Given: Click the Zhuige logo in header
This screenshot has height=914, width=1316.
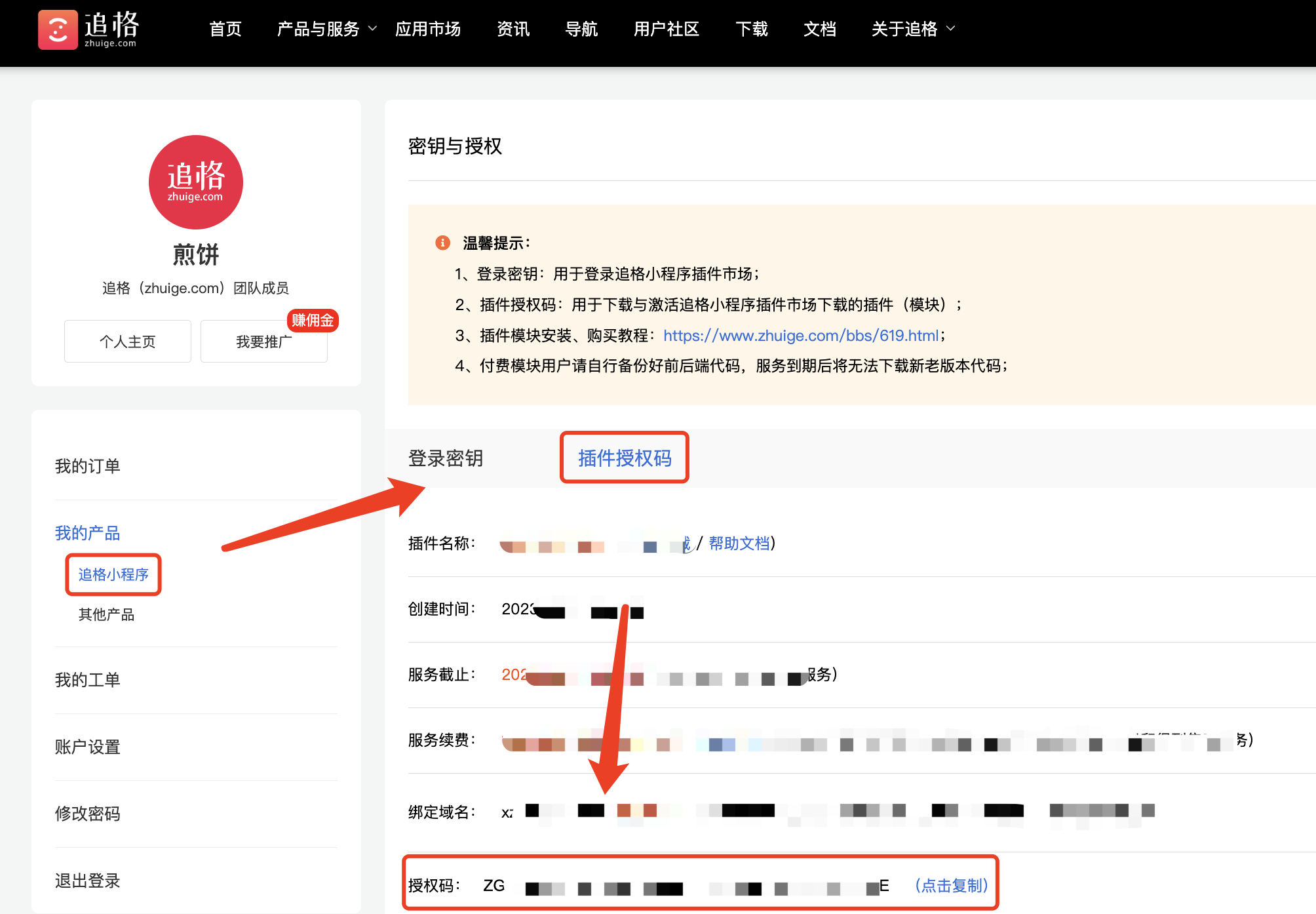Looking at the screenshot, I should pyautogui.click(x=88, y=30).
